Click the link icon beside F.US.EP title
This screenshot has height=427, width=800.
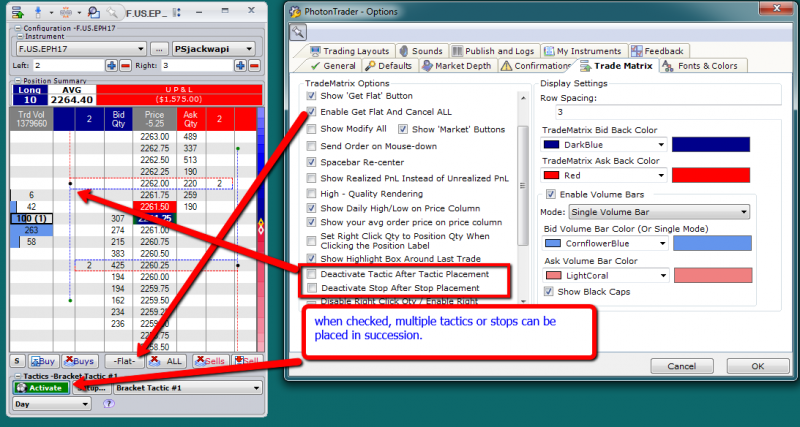[177, 12]
